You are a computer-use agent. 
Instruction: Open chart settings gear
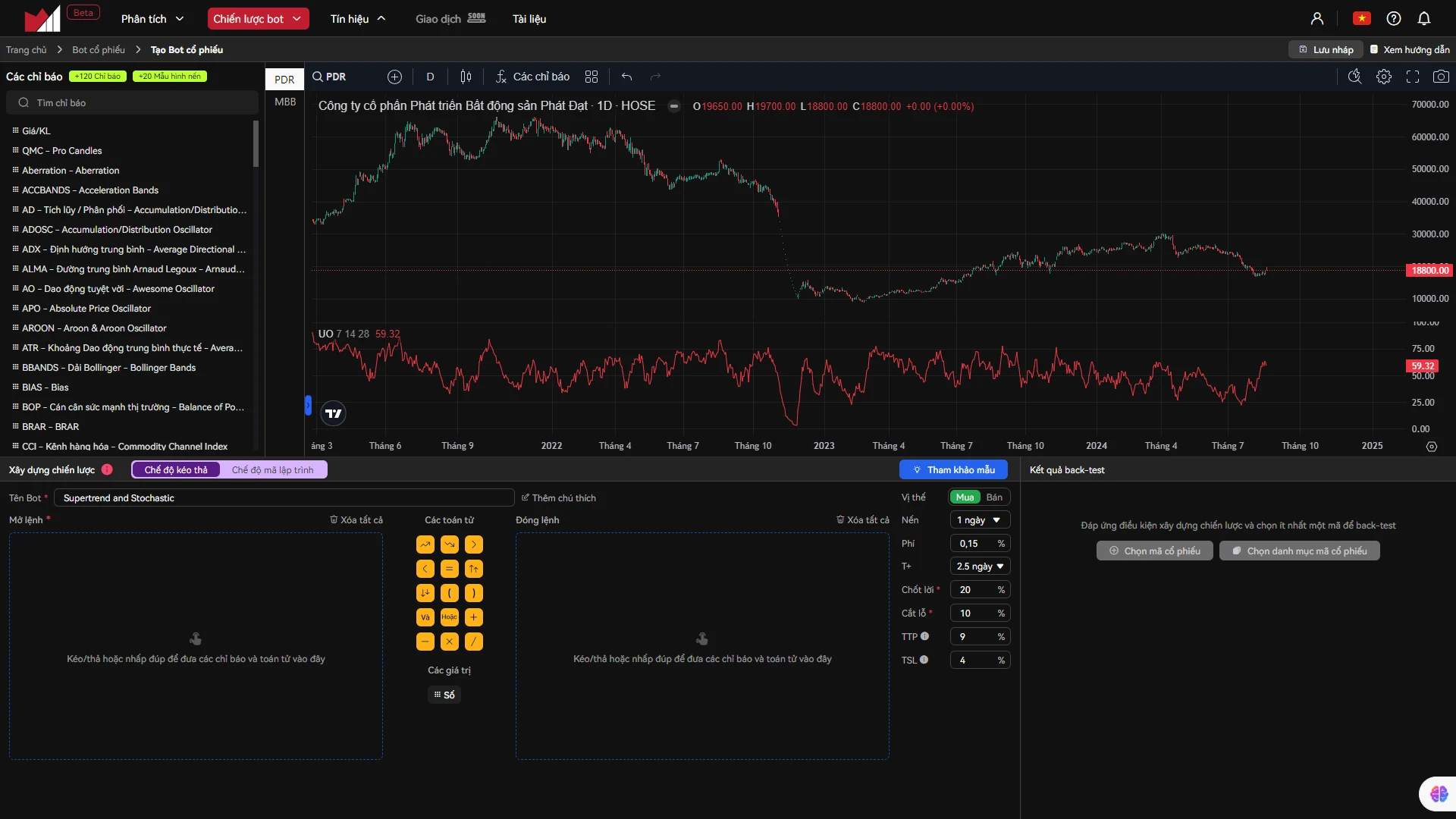coord(1384,77)
